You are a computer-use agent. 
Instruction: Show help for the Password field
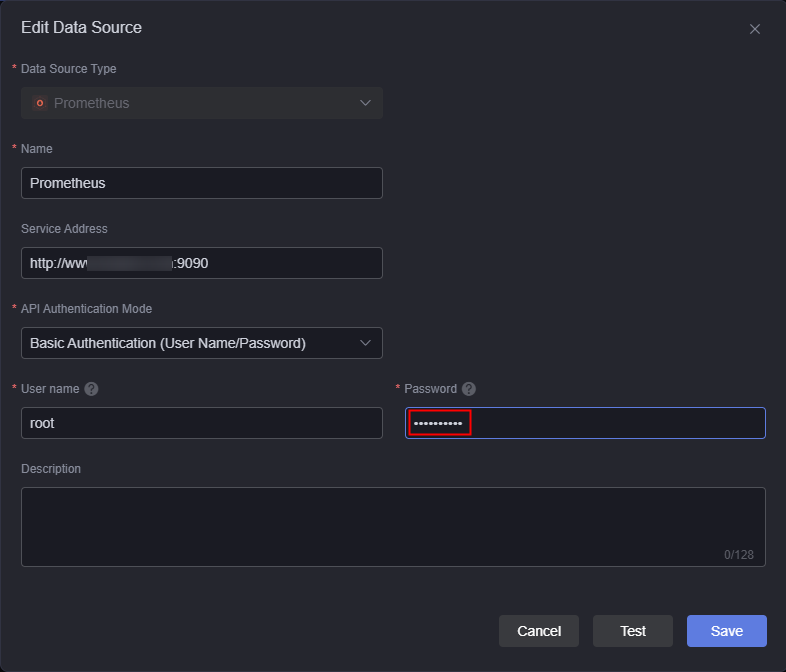pos(469,389)
